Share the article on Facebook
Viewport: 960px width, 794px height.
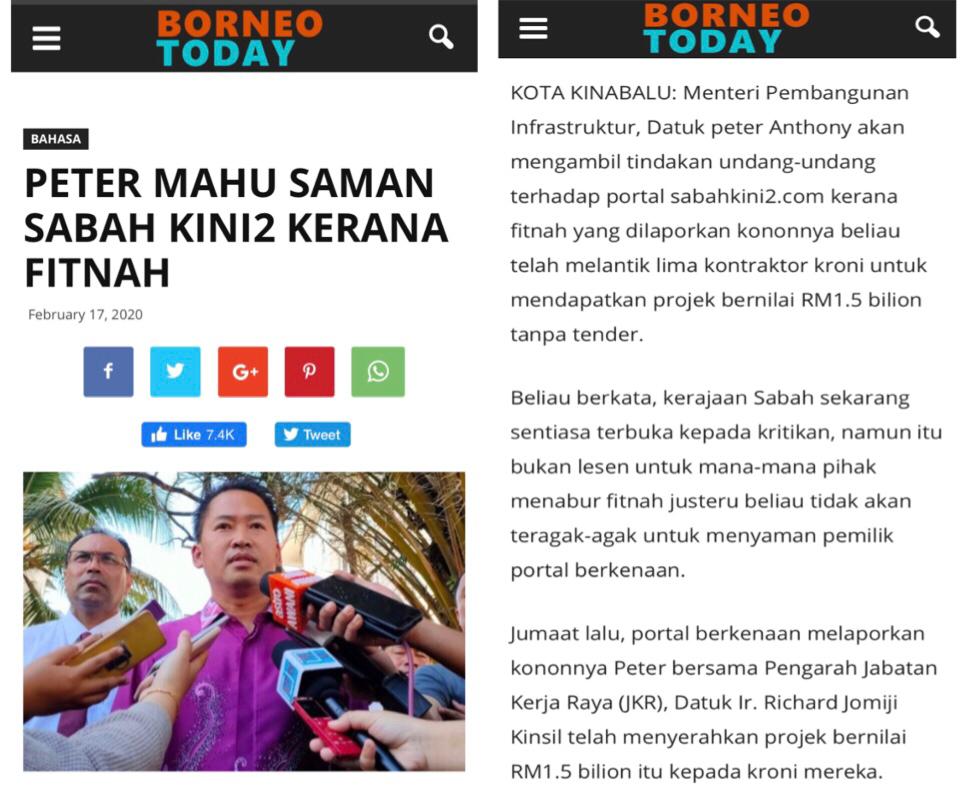coord(108,372)
